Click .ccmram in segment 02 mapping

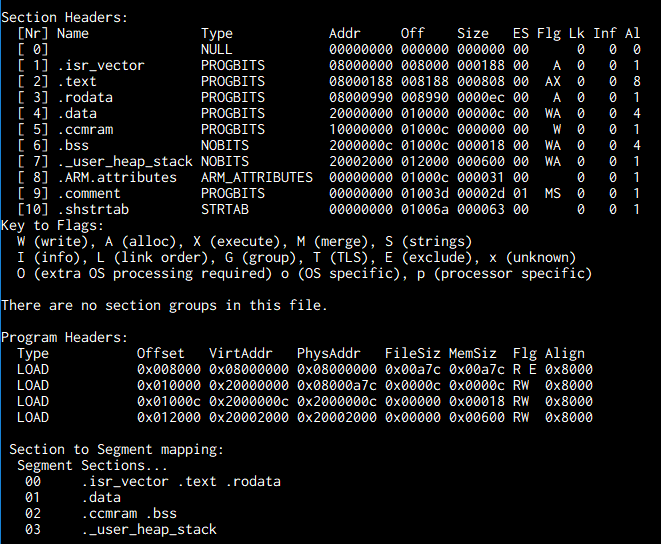point(109,514)
